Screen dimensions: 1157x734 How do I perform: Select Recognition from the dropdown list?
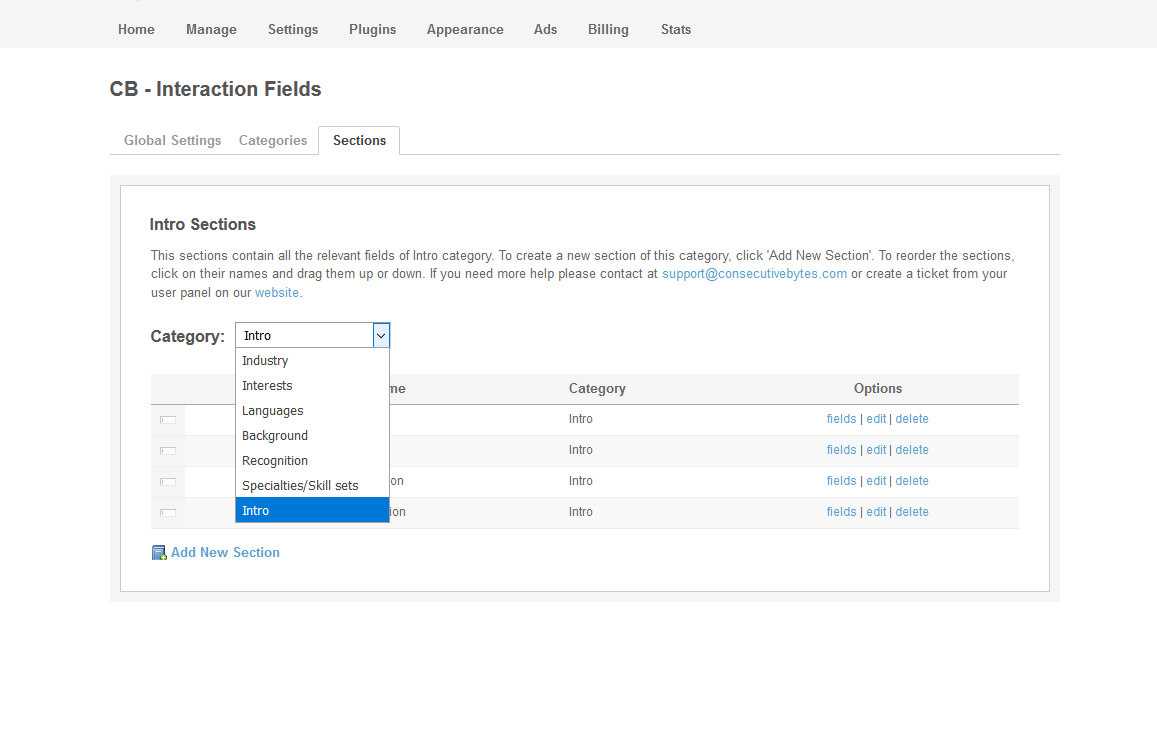275,461
